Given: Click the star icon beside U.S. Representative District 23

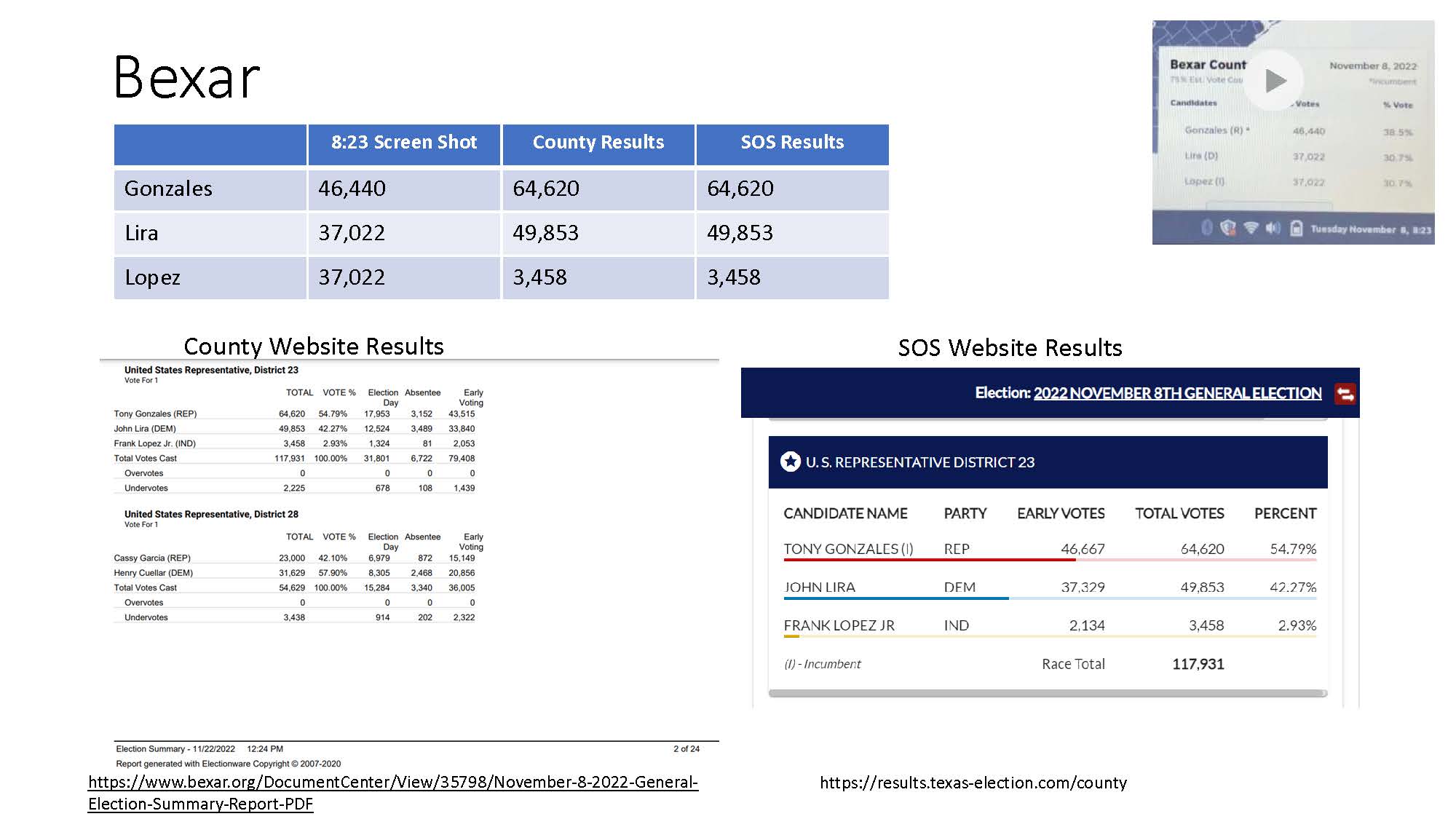Looking at the screenshot, I should 790,462.
